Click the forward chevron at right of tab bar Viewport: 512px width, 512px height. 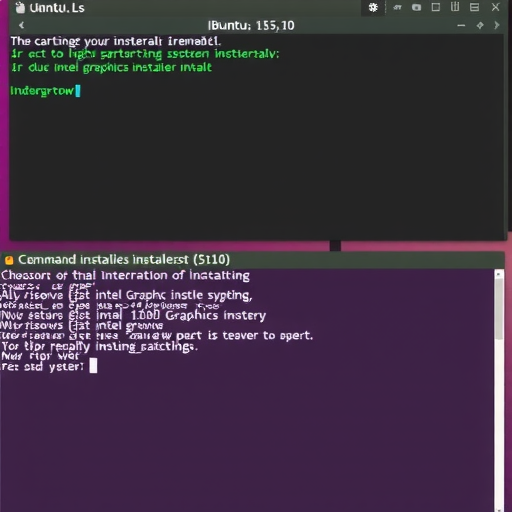point(497,25)
